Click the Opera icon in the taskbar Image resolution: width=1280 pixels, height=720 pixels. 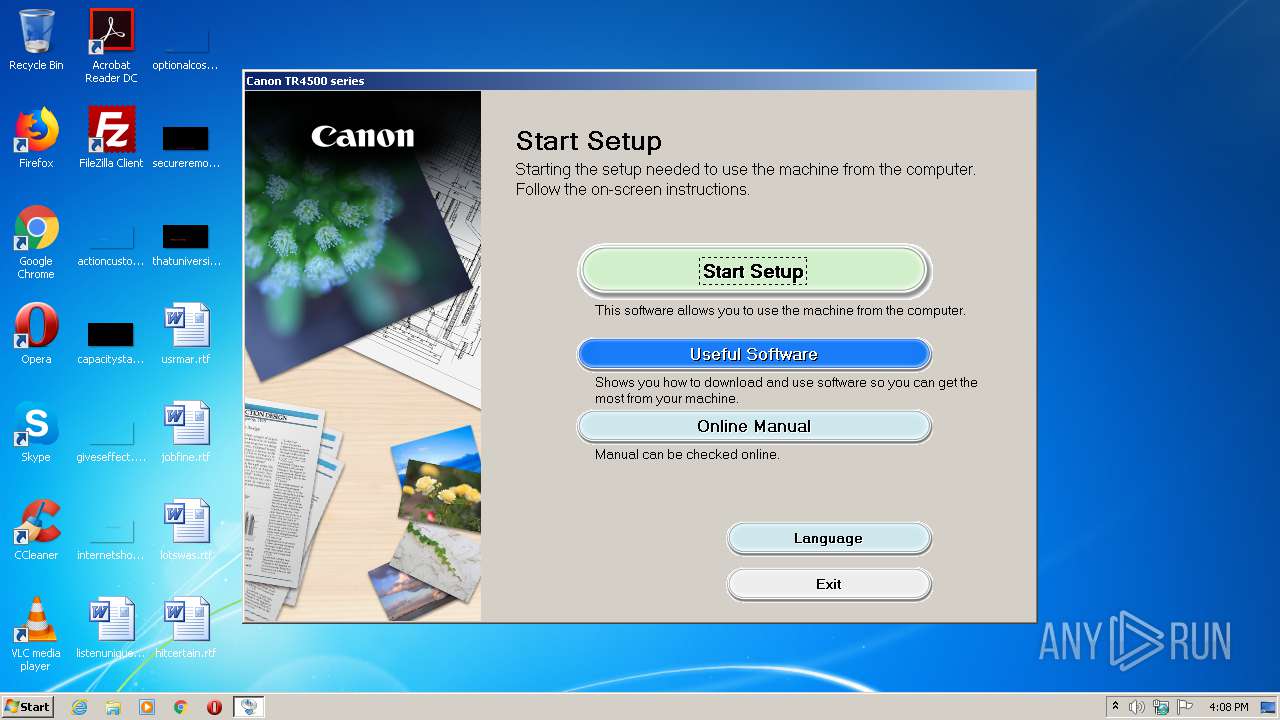214,707
